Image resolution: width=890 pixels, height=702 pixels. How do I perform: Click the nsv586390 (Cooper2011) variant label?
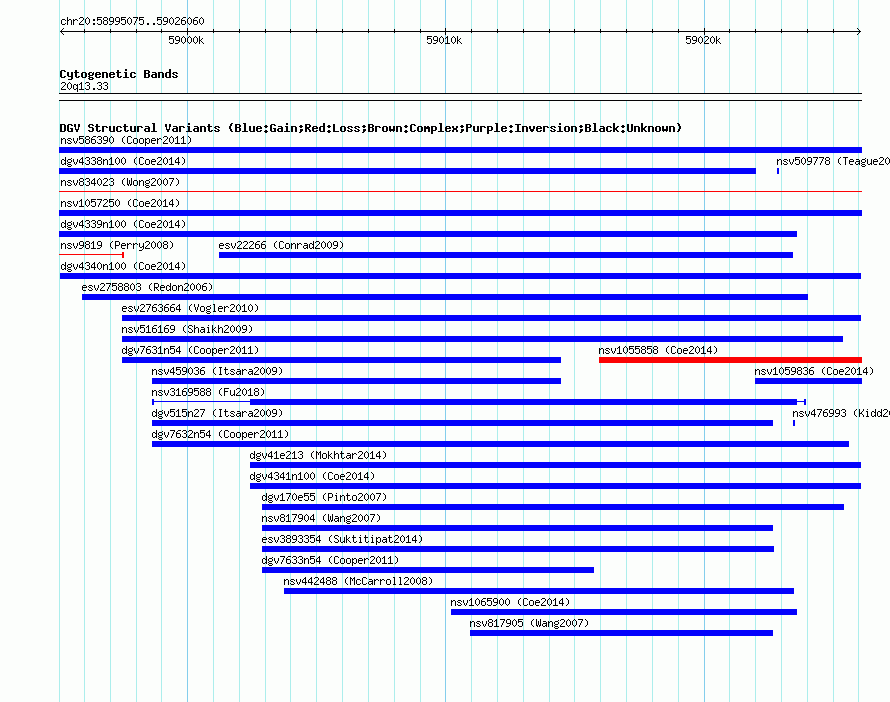point(126,140)
